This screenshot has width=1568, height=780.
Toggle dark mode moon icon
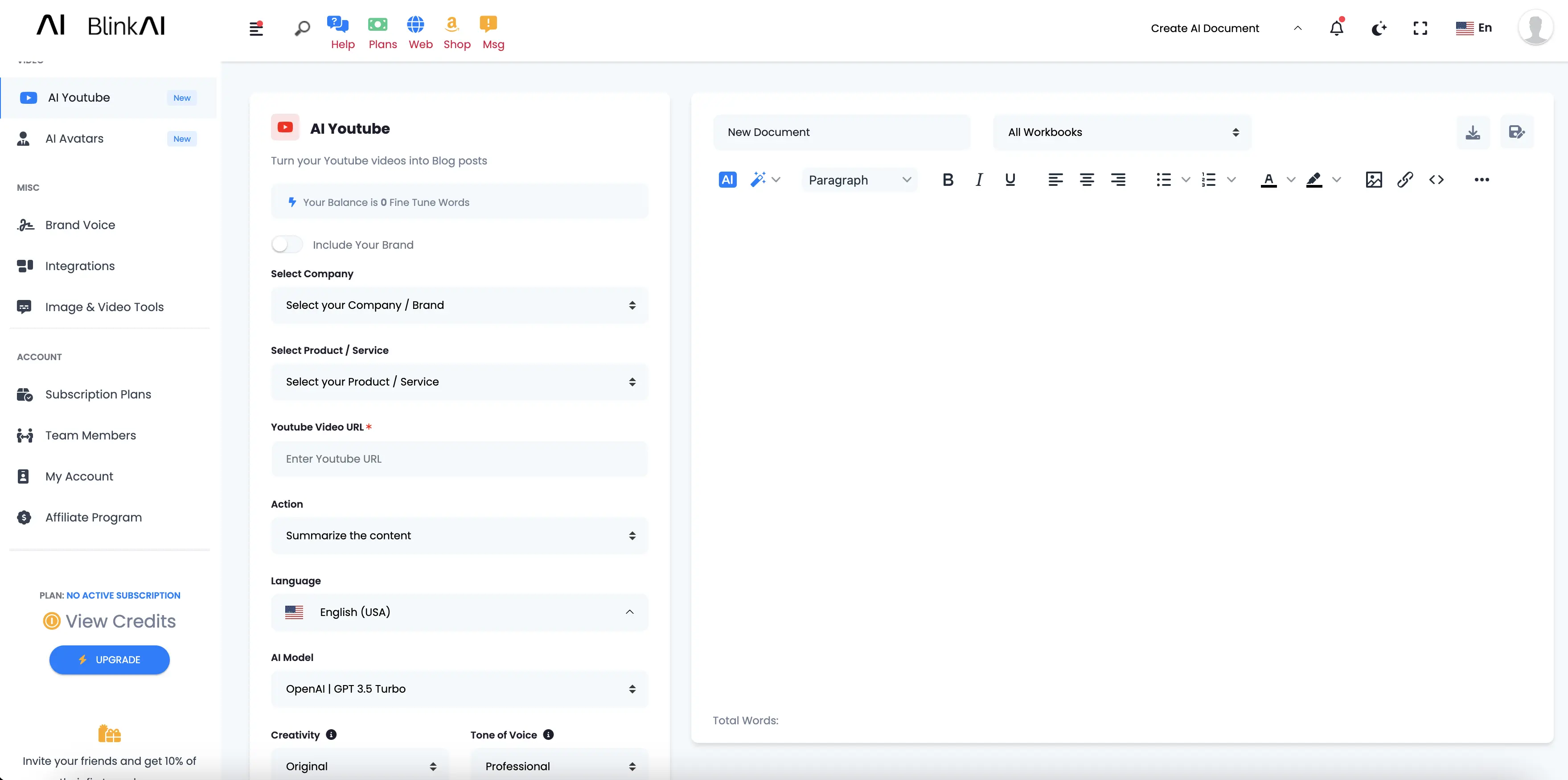[x=1379, y=28]
